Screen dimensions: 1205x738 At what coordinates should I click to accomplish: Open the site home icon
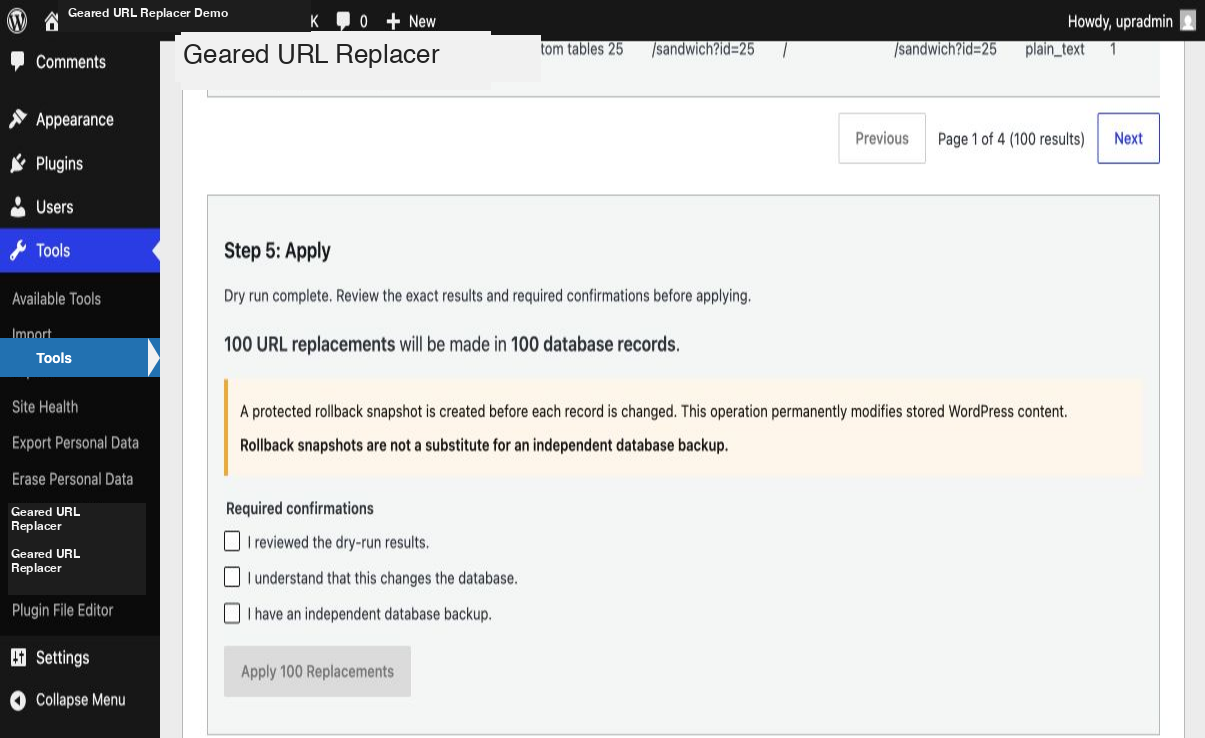[52, 21]
